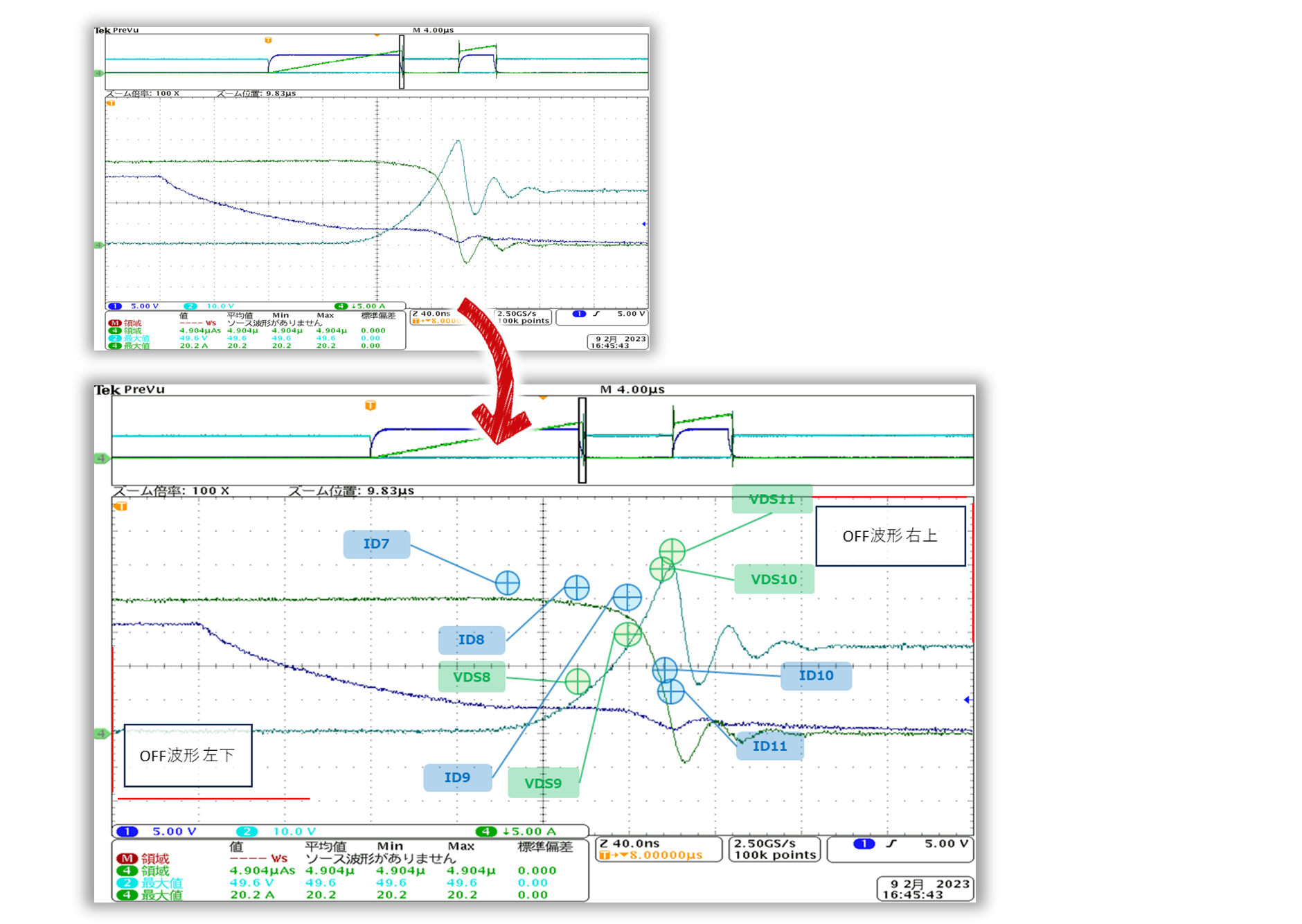Click the green VDS9 callout label
This screenshot has height=924, width=1302.
tap(543, 783)
